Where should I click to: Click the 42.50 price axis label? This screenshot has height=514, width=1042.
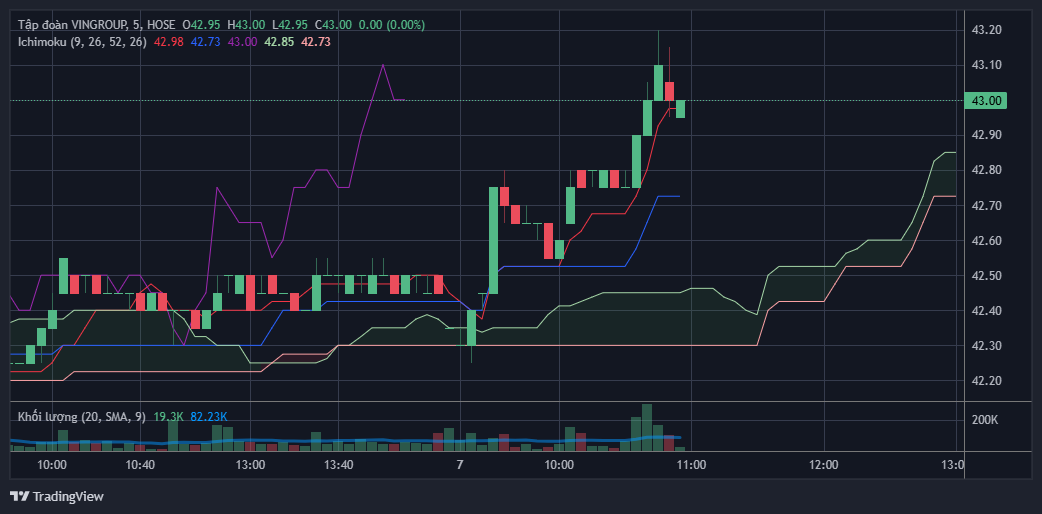click(x=986, y=276)
